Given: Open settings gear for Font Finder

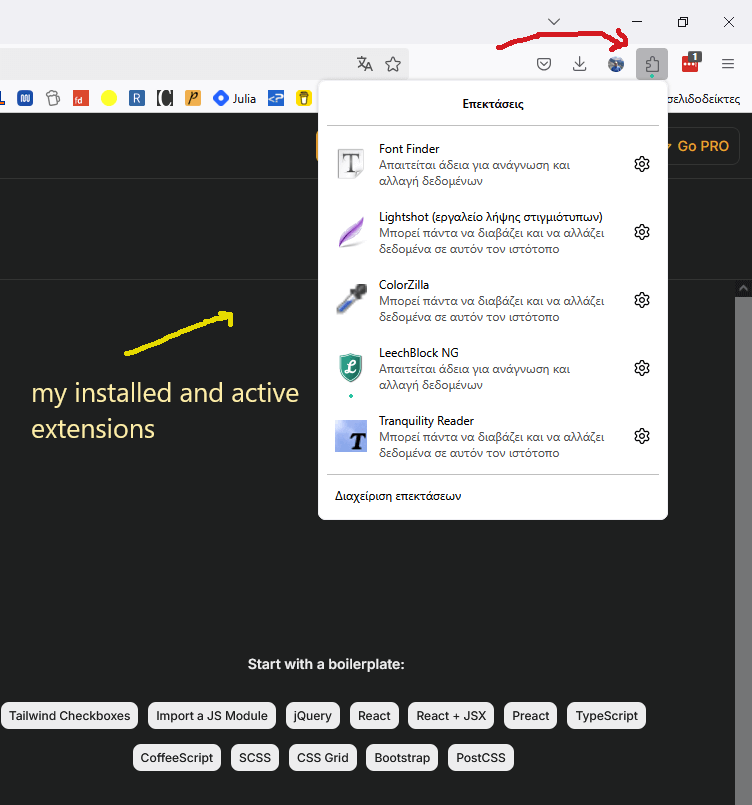Looking at the screenshot, I should coord(642,164).
